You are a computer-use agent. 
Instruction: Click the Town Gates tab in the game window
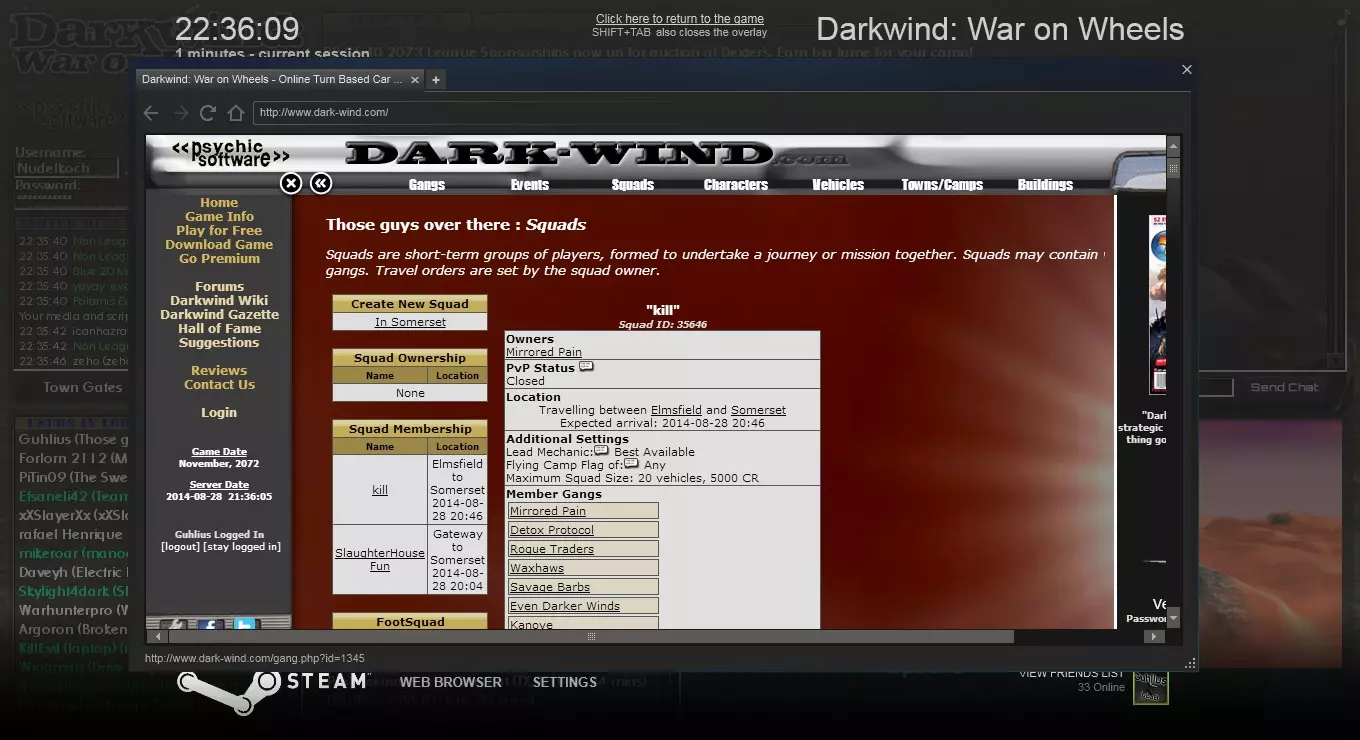pos(83,387)
